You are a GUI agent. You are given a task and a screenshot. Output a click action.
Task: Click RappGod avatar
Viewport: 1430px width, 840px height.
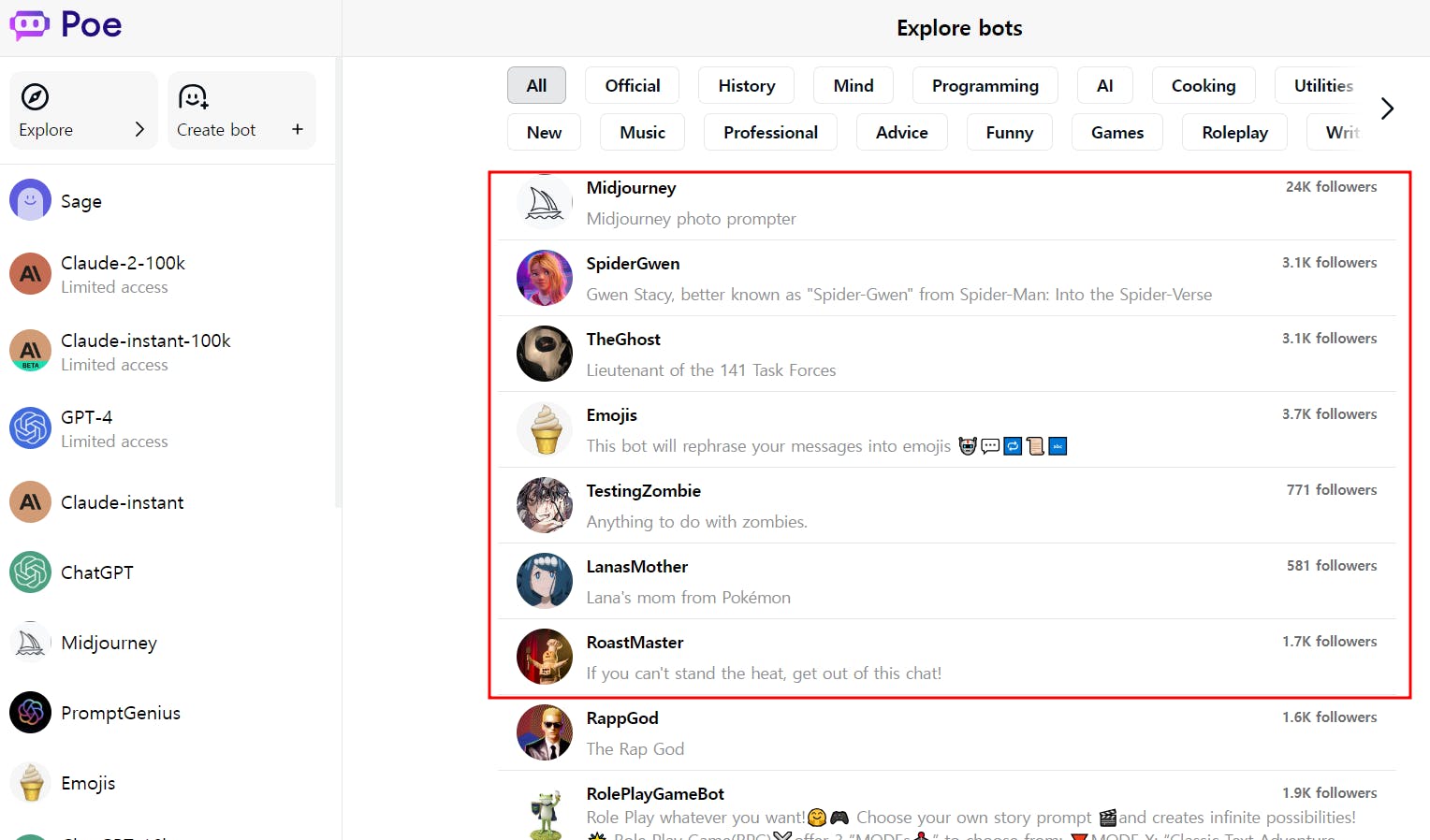(545, 732)
